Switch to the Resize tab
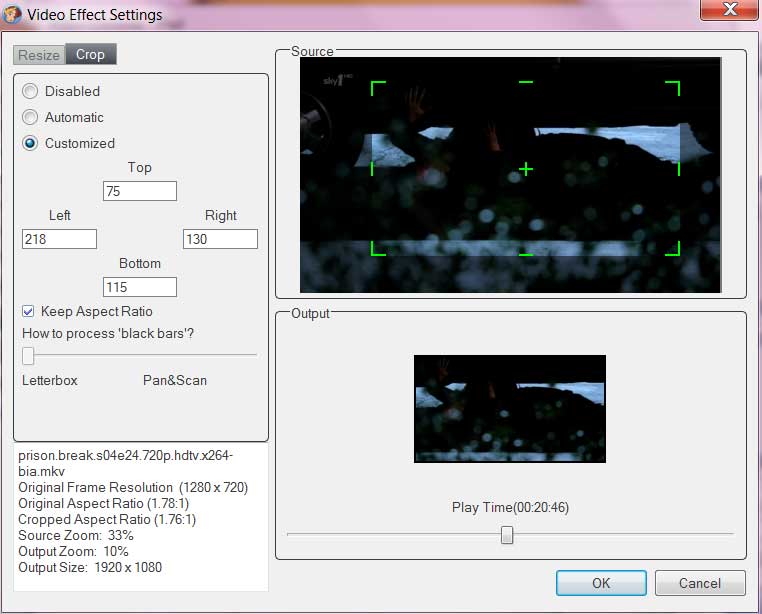The height and width of the screenshot is (614, 762). click(x=39, y=55)
